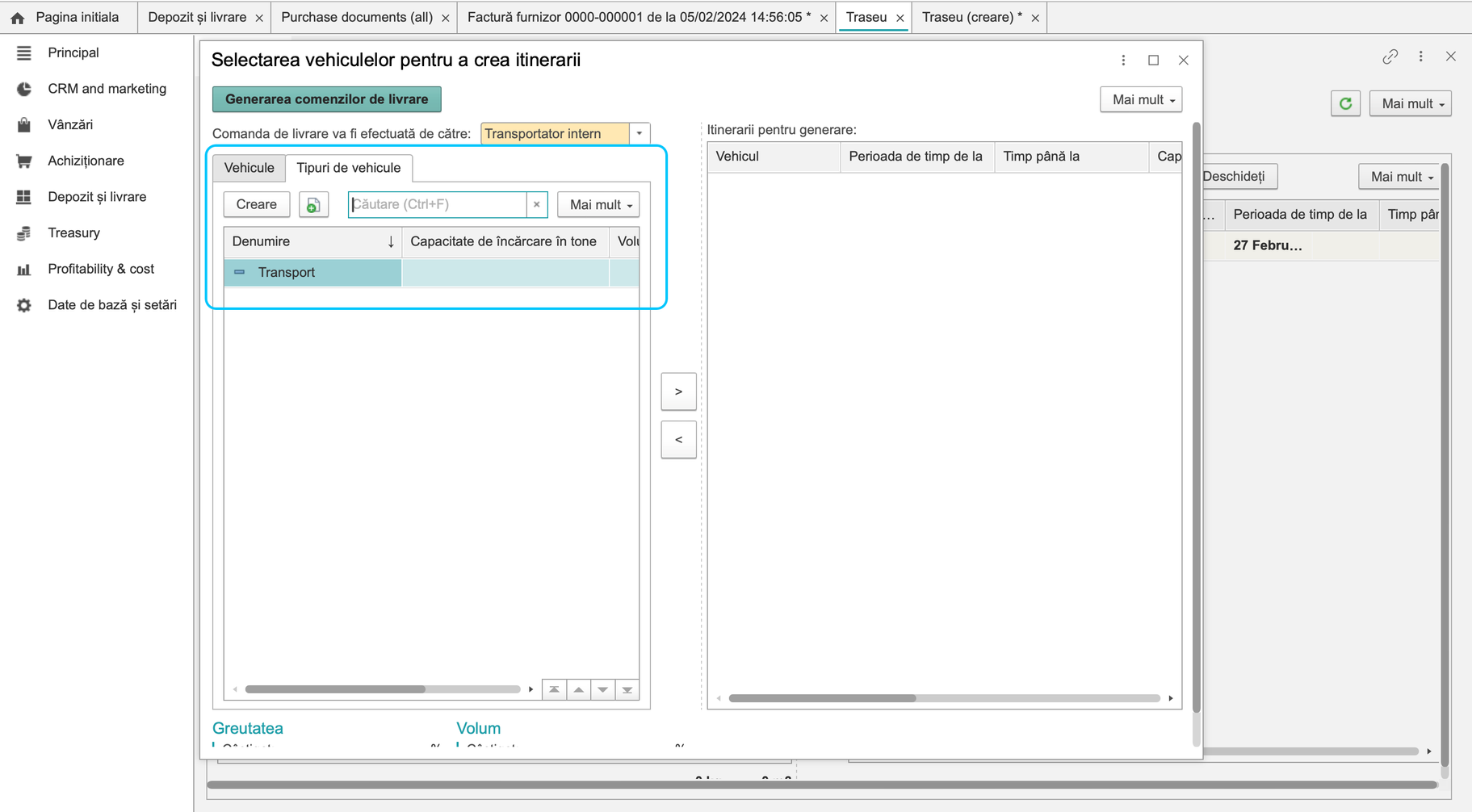This screenshot has height=812, width=1472.
Task: Click Capacitate de încărcare în tone header
Action: pos(504,241)
